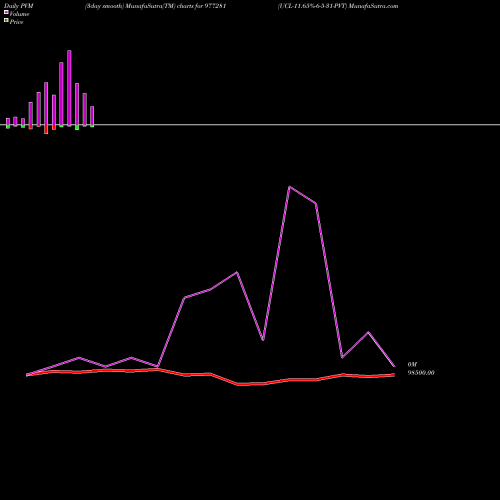Click the lowest dip of the red price line
This screenshot has height=500, width=500.
pos(238,384)
